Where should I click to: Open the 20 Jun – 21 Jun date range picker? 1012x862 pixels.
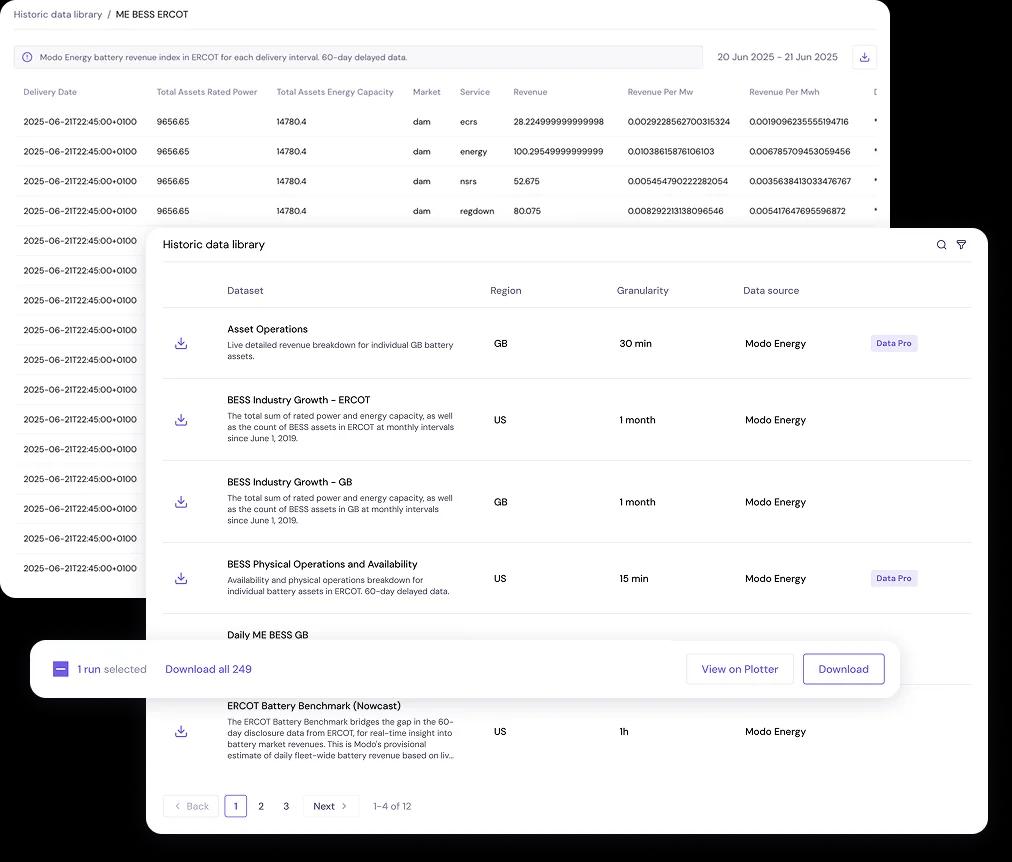(779, 57)
